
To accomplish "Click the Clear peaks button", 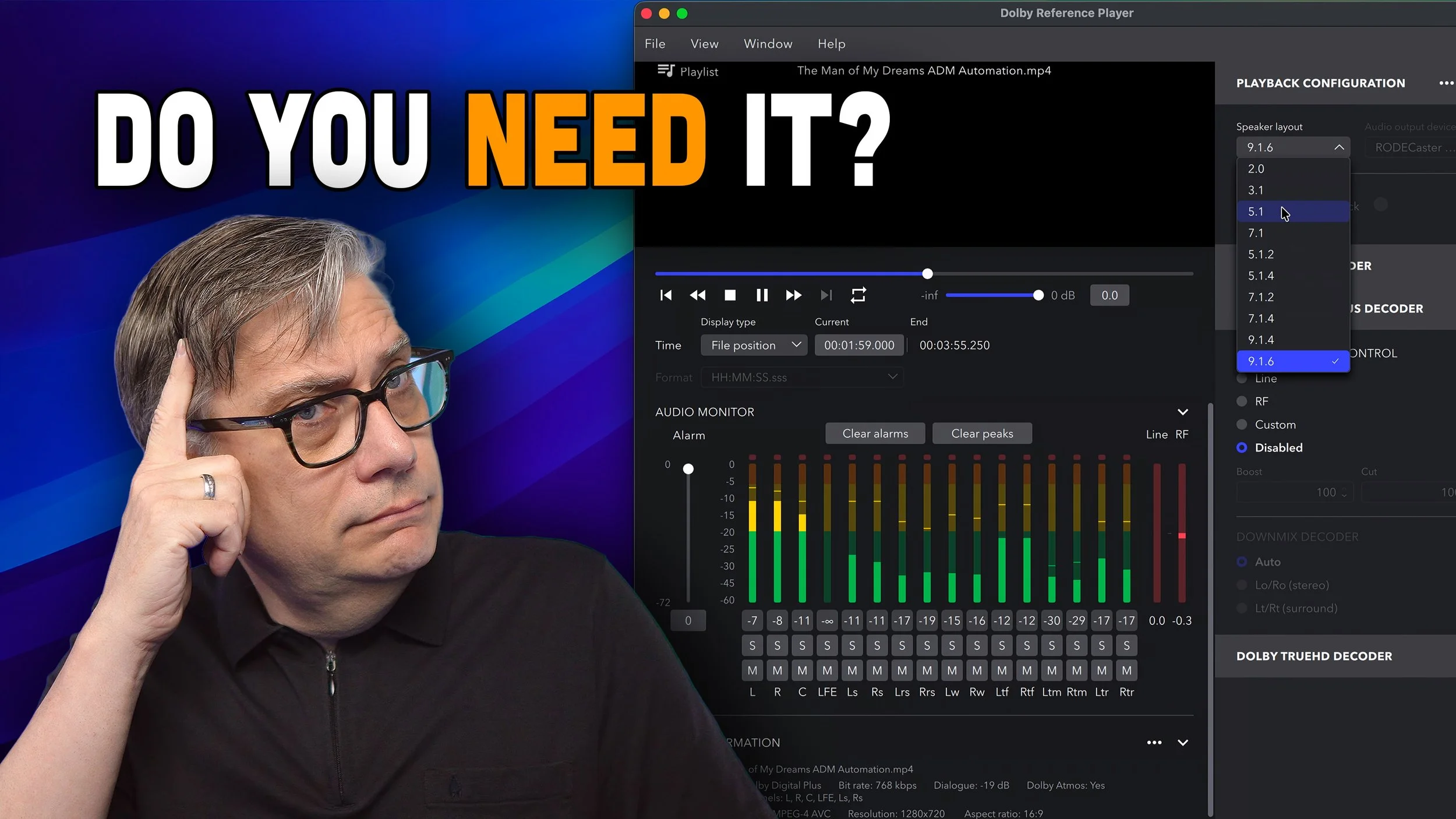I will pos(982,433).
